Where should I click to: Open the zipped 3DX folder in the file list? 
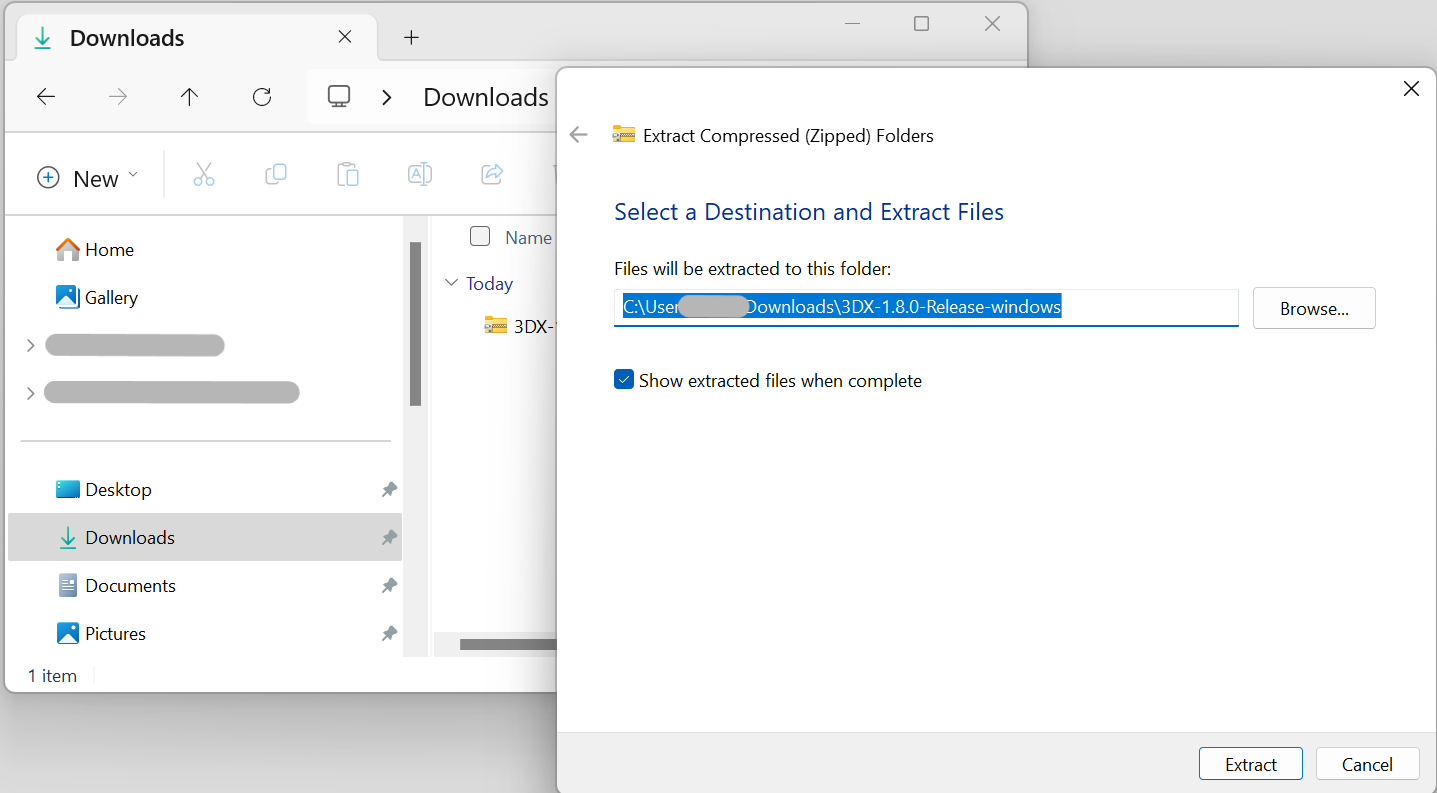pyautogui.click(x=520, y=325)
